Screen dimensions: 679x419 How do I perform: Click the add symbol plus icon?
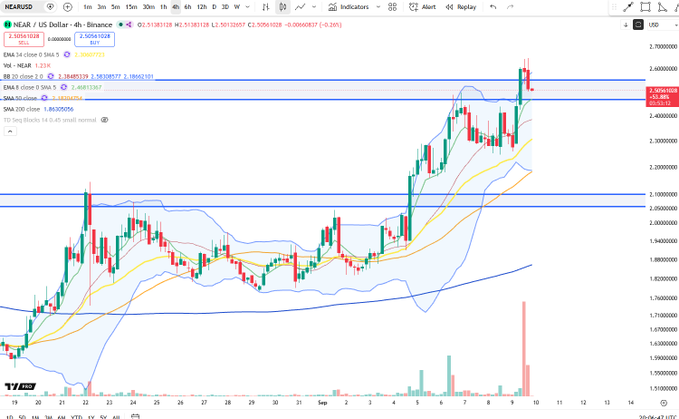pos(68,7)
